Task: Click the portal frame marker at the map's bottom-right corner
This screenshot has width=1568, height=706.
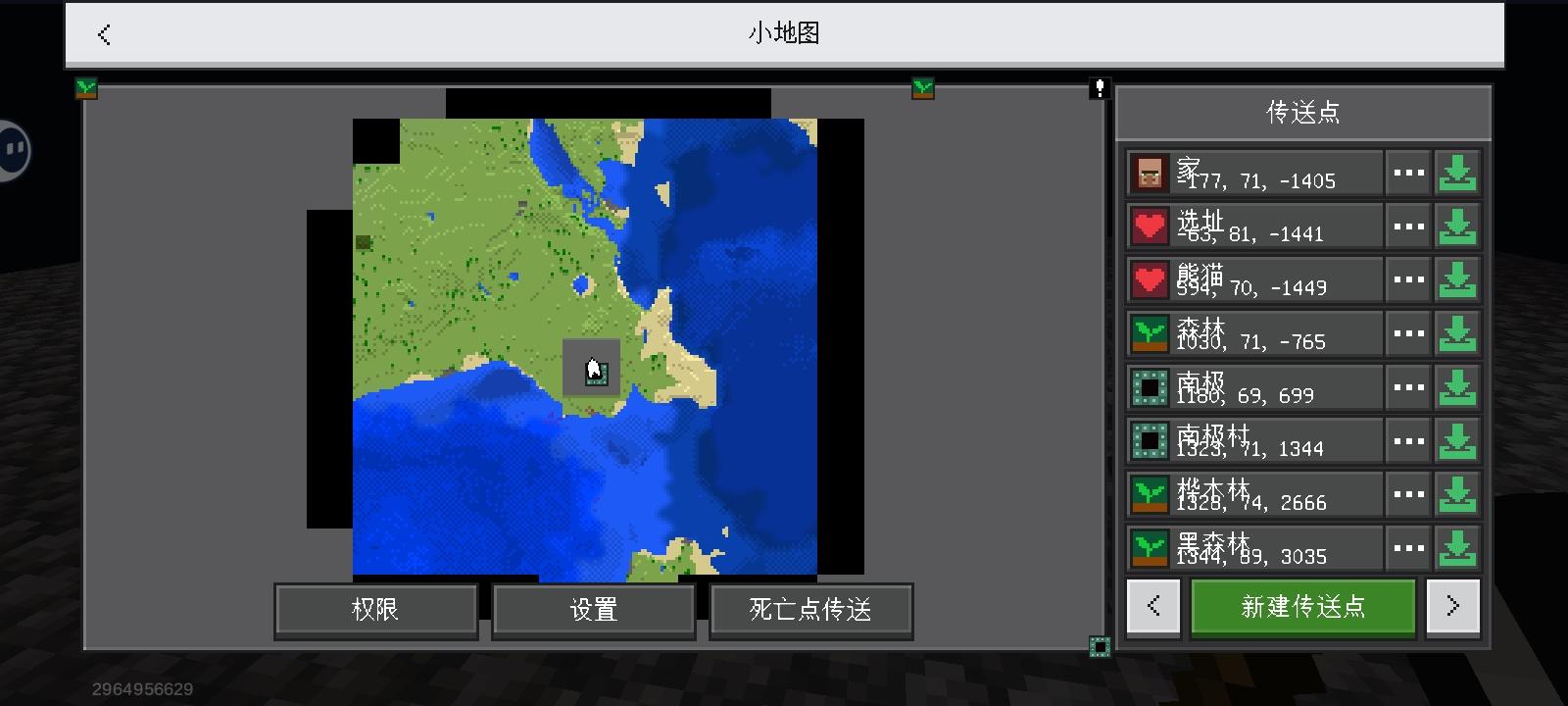Action: click(1100, 646)
